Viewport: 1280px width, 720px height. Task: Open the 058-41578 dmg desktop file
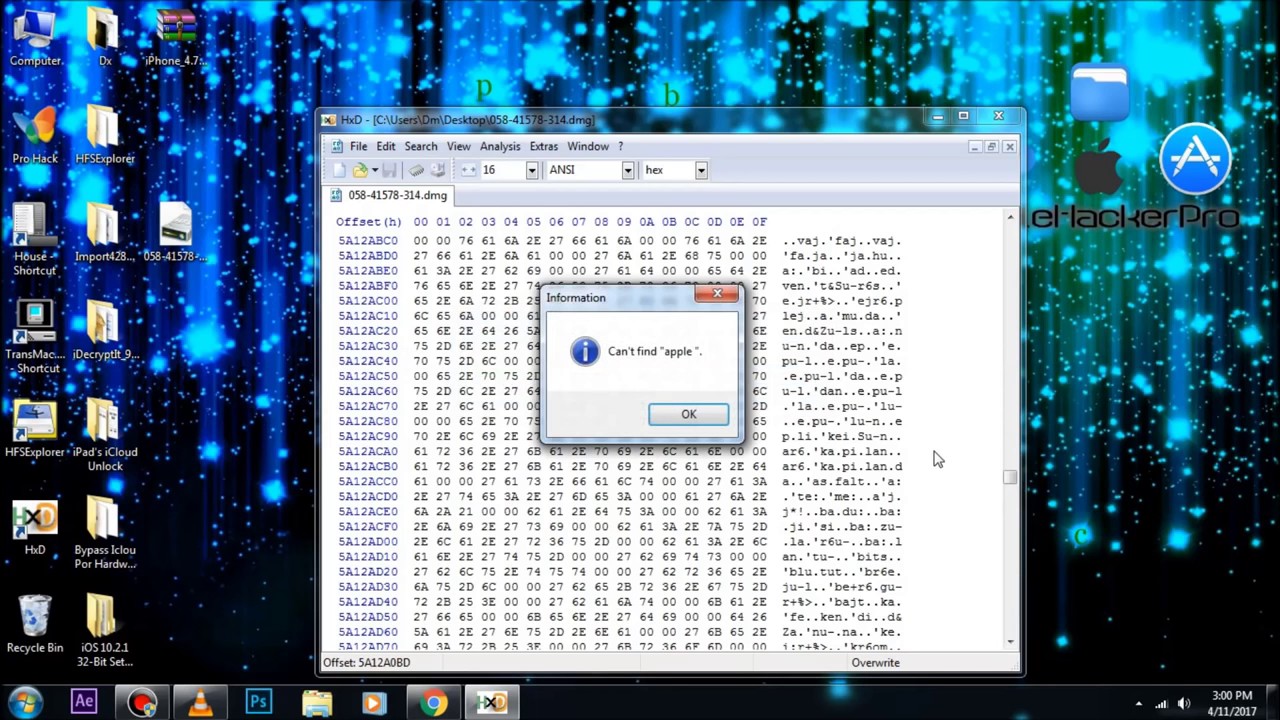[x=176, y=233]
